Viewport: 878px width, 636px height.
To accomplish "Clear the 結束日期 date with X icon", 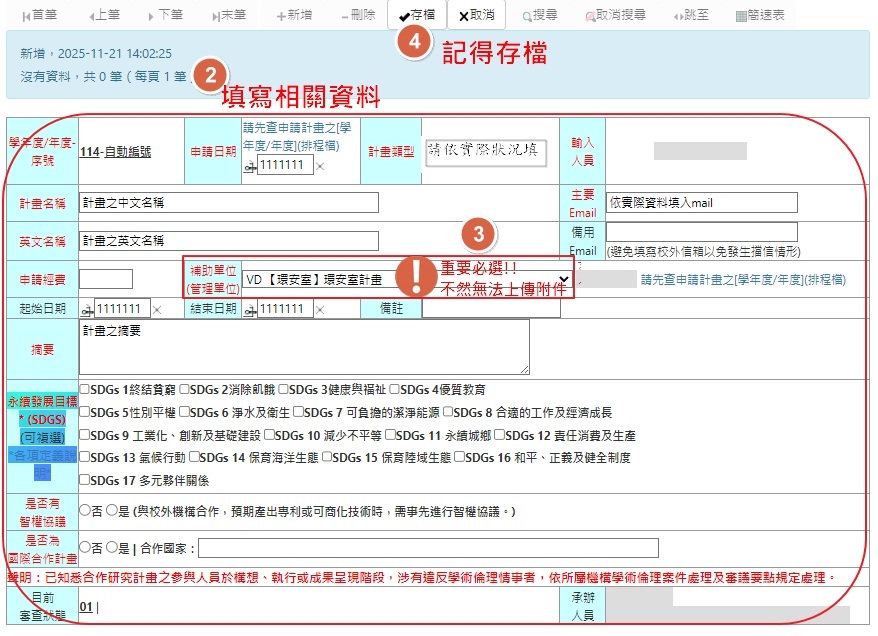I will coord(320,309).
